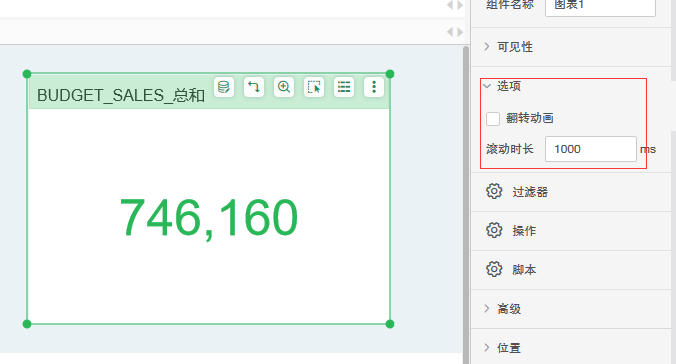Click the list view icon on the chart
The height and width of the screenshot is (364, 676).
pos(344,87)
